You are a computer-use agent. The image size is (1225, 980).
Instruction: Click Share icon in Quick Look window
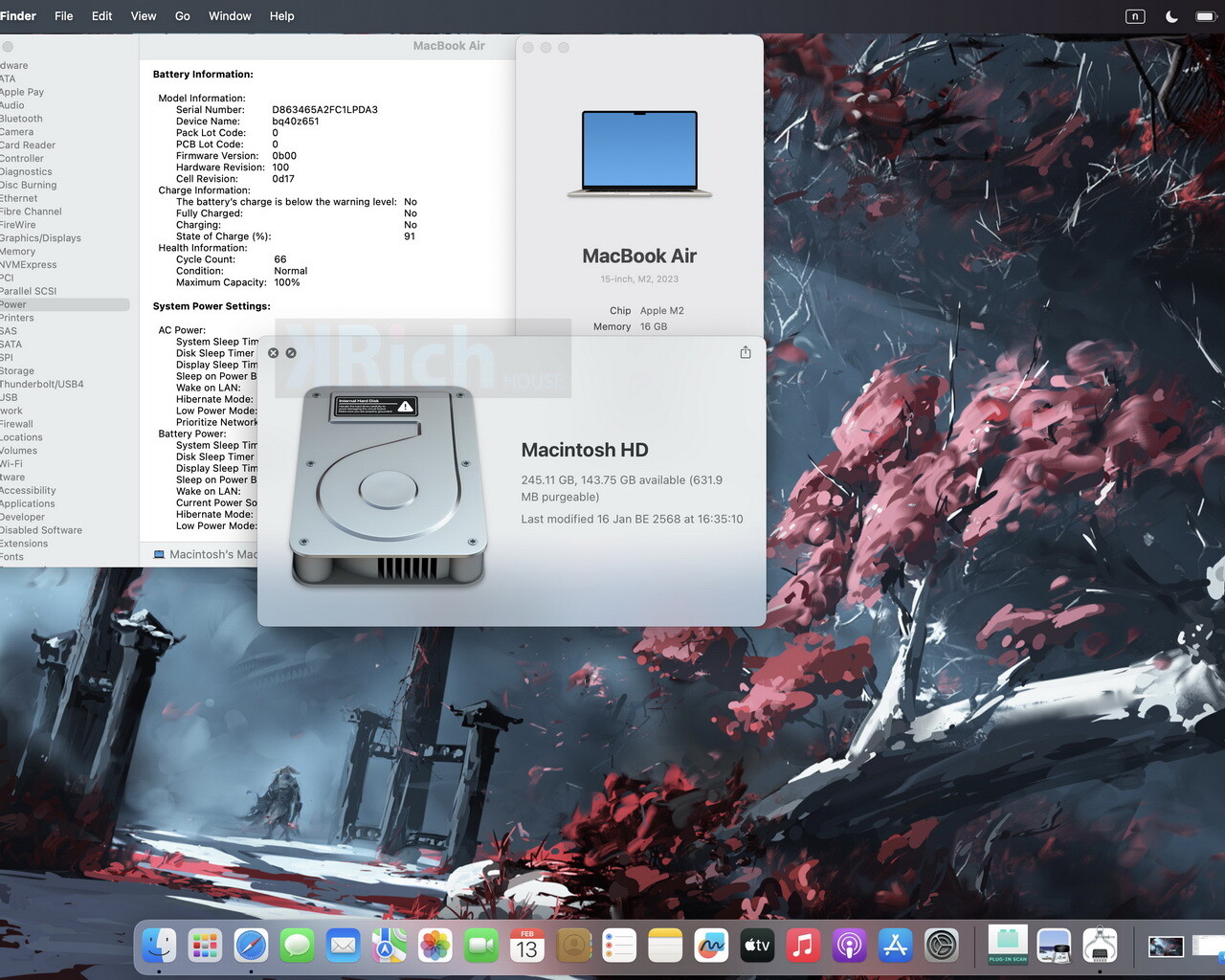[x=746, y=352]
